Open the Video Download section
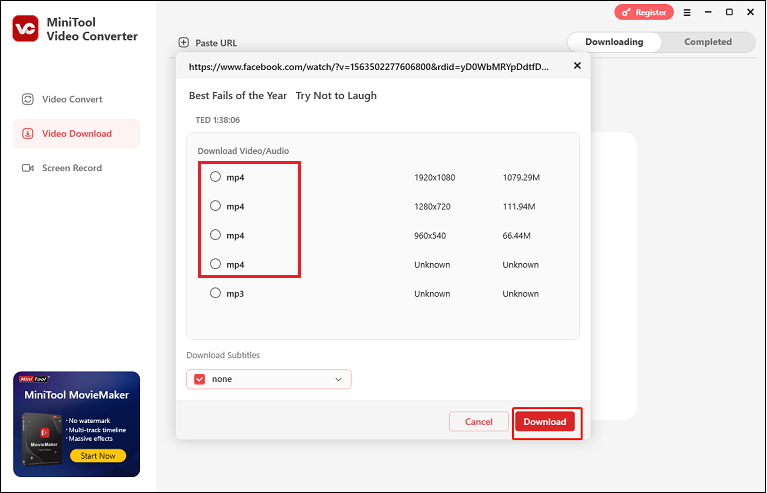Screen dimensions: 767x493 pyautogui.click(x=76, y=134)
